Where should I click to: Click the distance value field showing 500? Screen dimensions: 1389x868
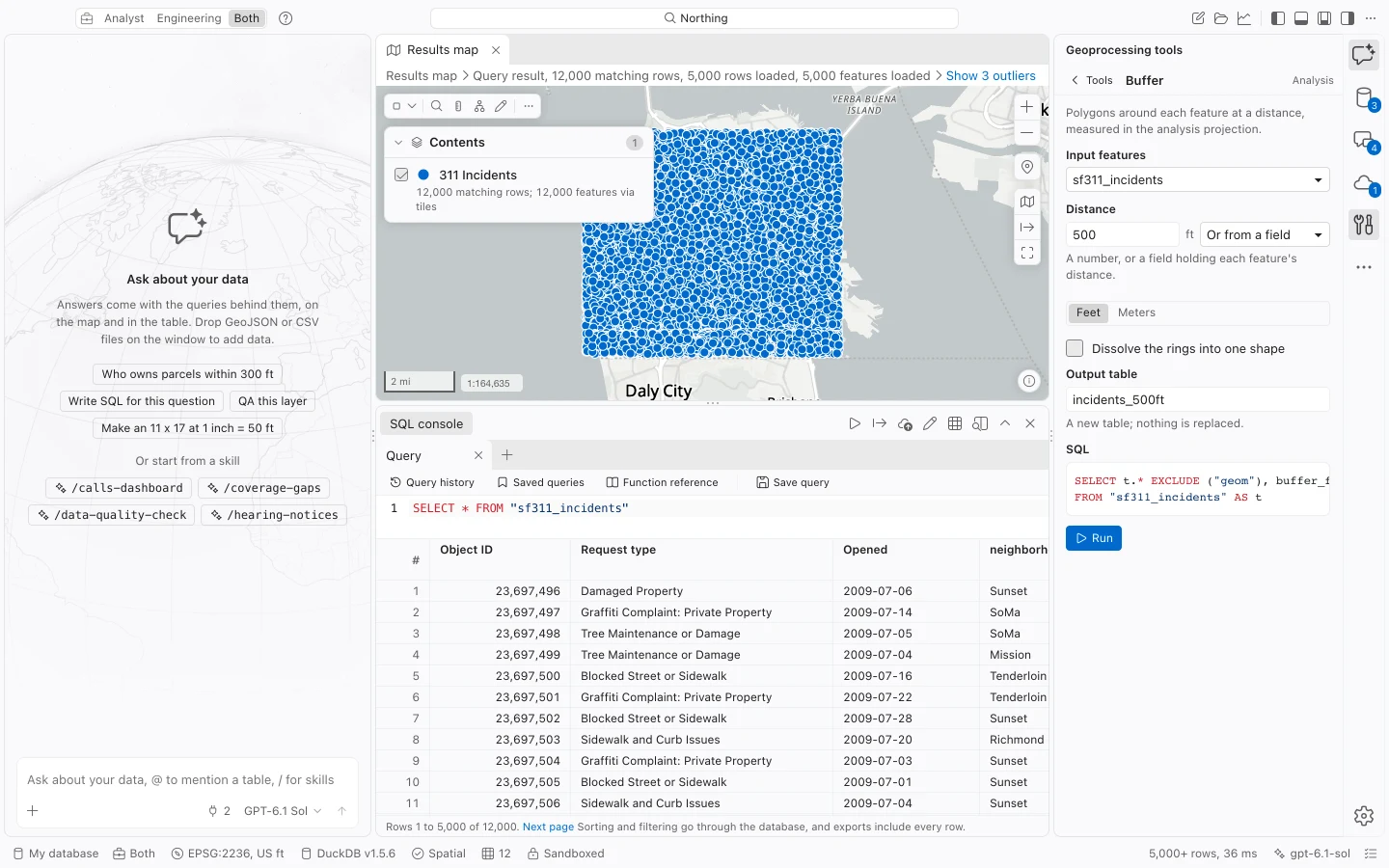click(1122, 234)
